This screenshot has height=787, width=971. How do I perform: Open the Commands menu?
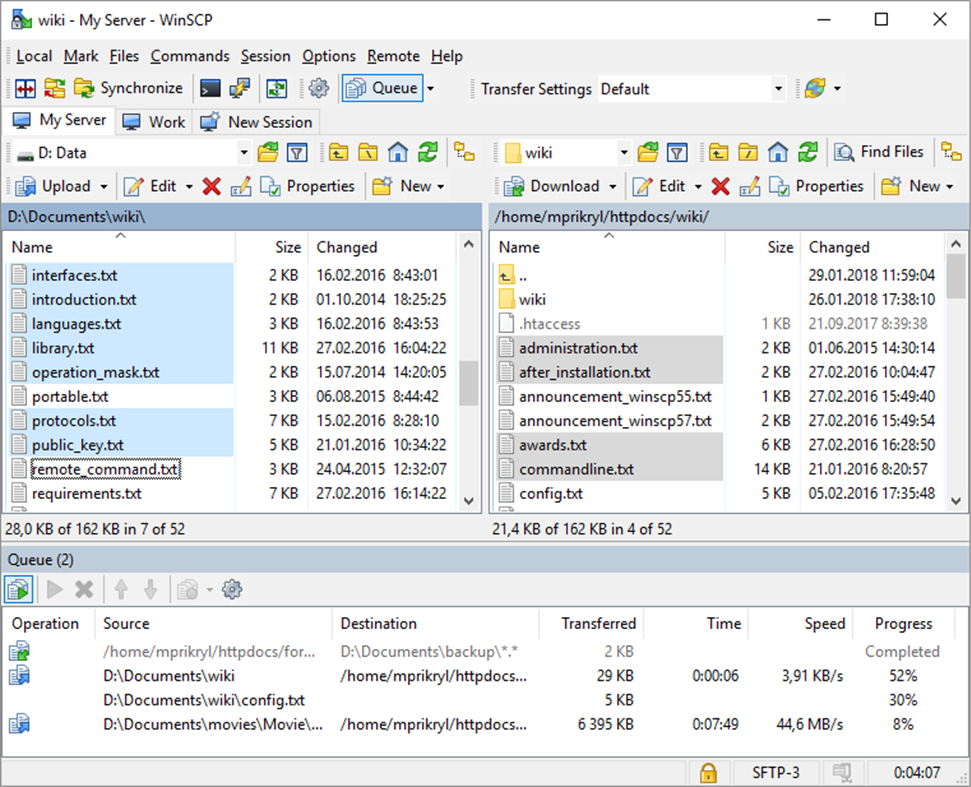[190, 56]
